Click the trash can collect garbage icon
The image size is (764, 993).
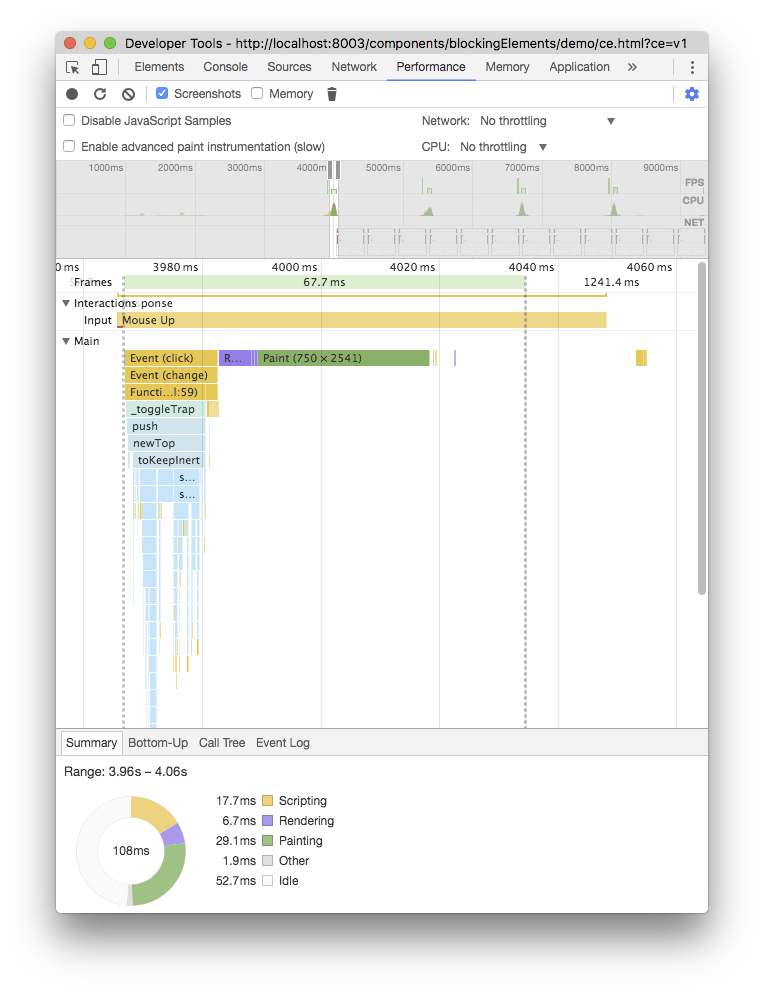click(332, 94)
